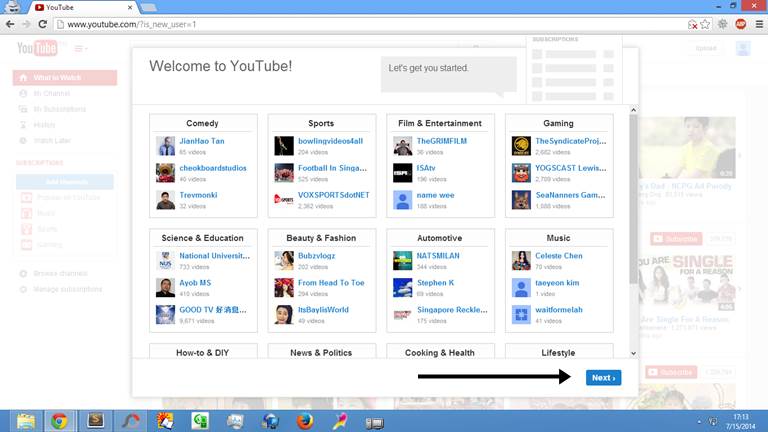Click SeaNanners Gam... channel avatar

[521, 200]
